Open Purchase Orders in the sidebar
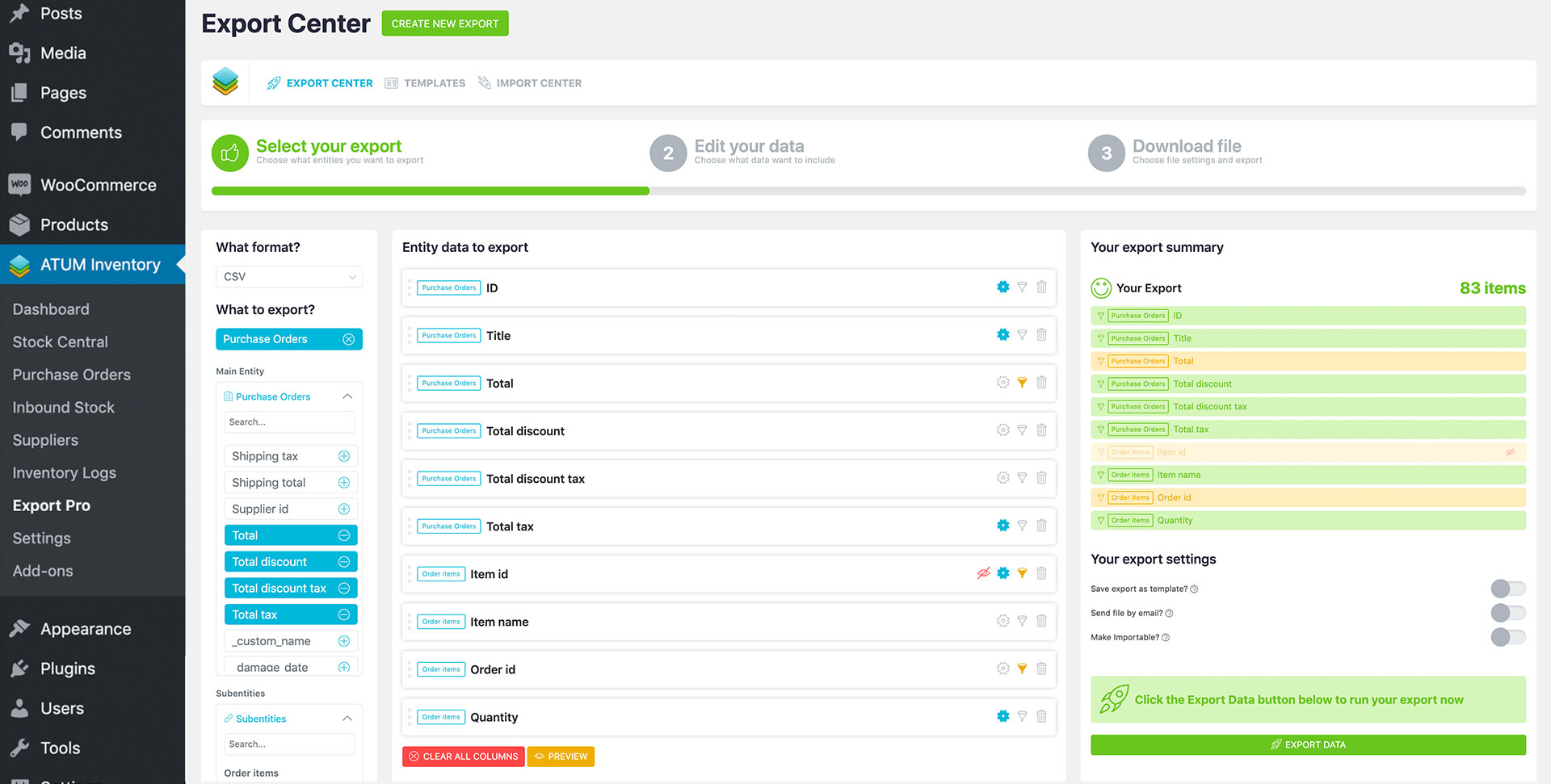The width and height of the screenshot is (1551, 784). coord(71,375)
